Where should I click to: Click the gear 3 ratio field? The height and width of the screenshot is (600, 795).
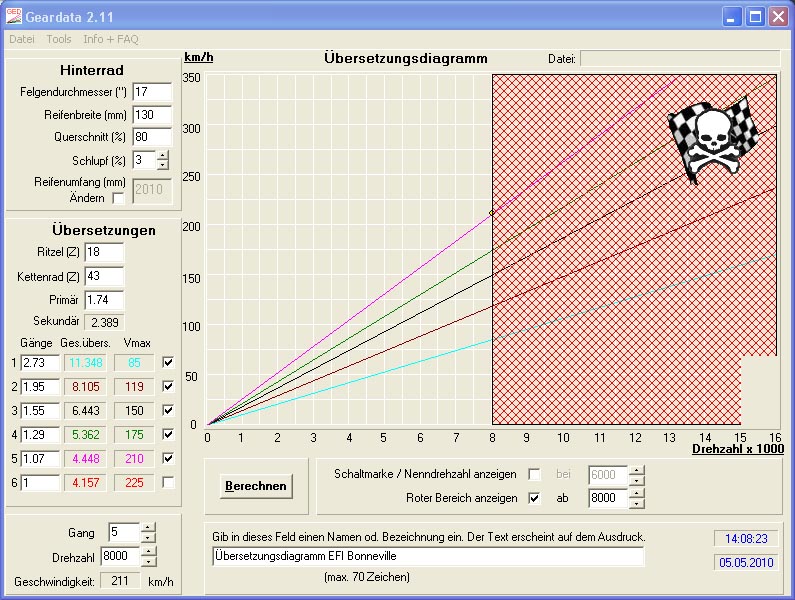tap(40, 410)
